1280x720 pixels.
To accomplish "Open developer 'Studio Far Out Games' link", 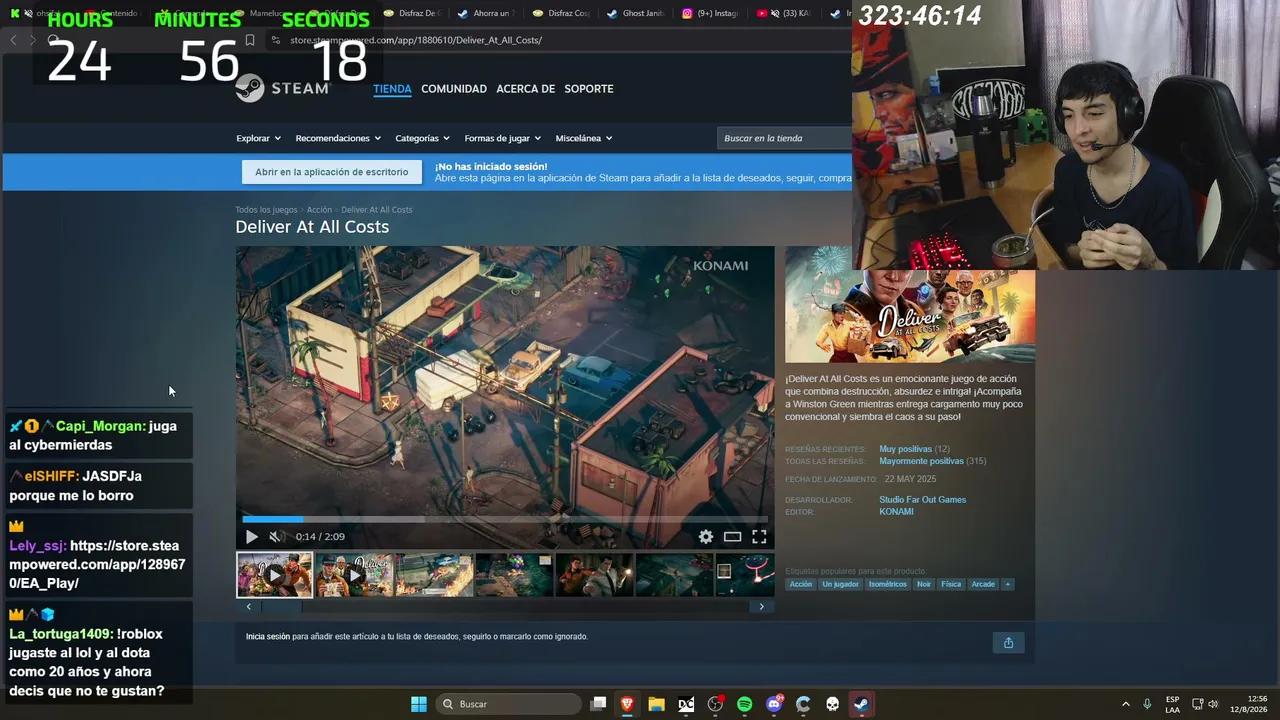I will point(922,500).
